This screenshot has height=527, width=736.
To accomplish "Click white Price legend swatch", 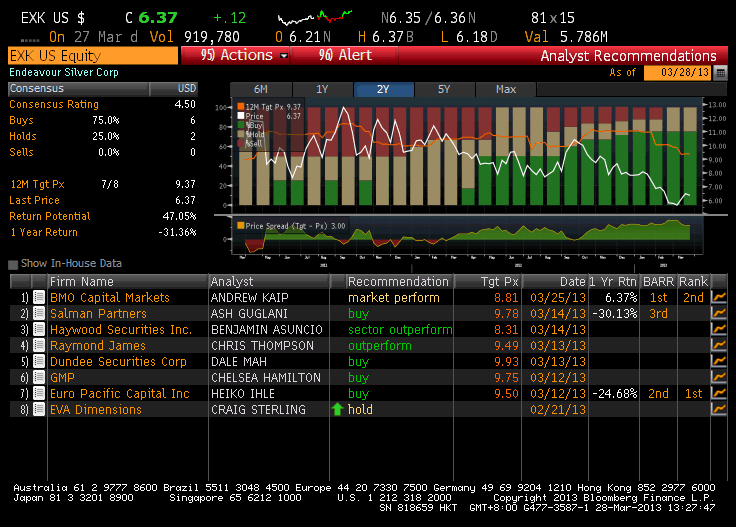I will [241, 115].
